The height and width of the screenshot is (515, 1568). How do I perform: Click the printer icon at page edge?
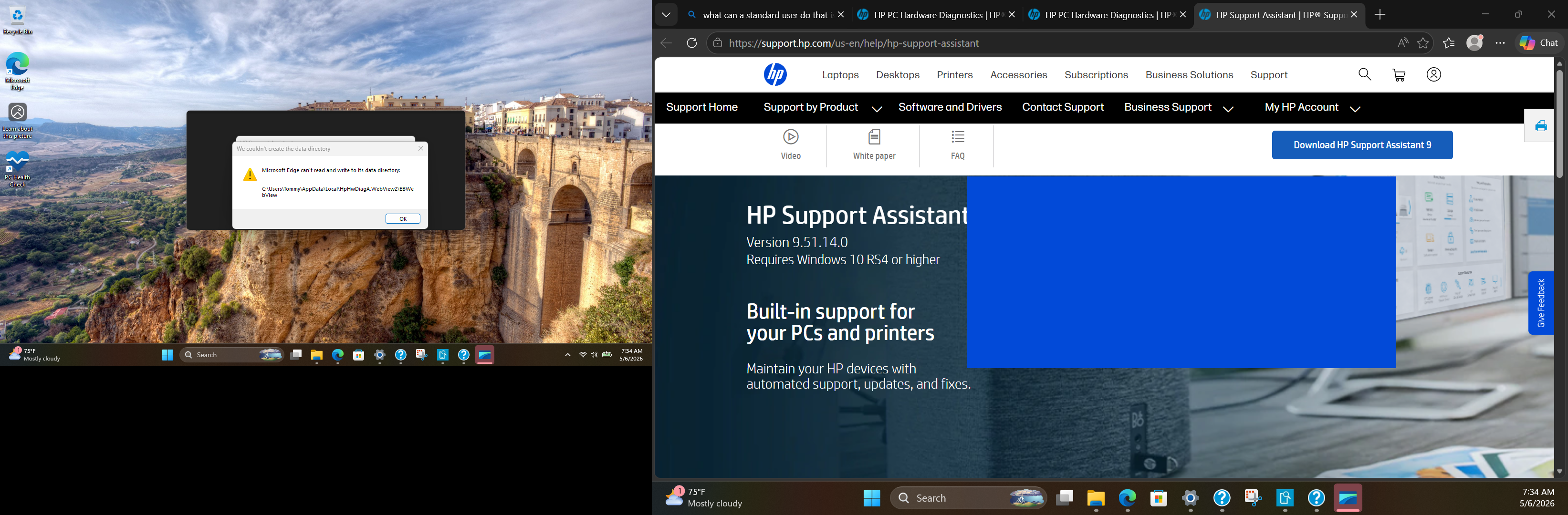coord(1541,126)
